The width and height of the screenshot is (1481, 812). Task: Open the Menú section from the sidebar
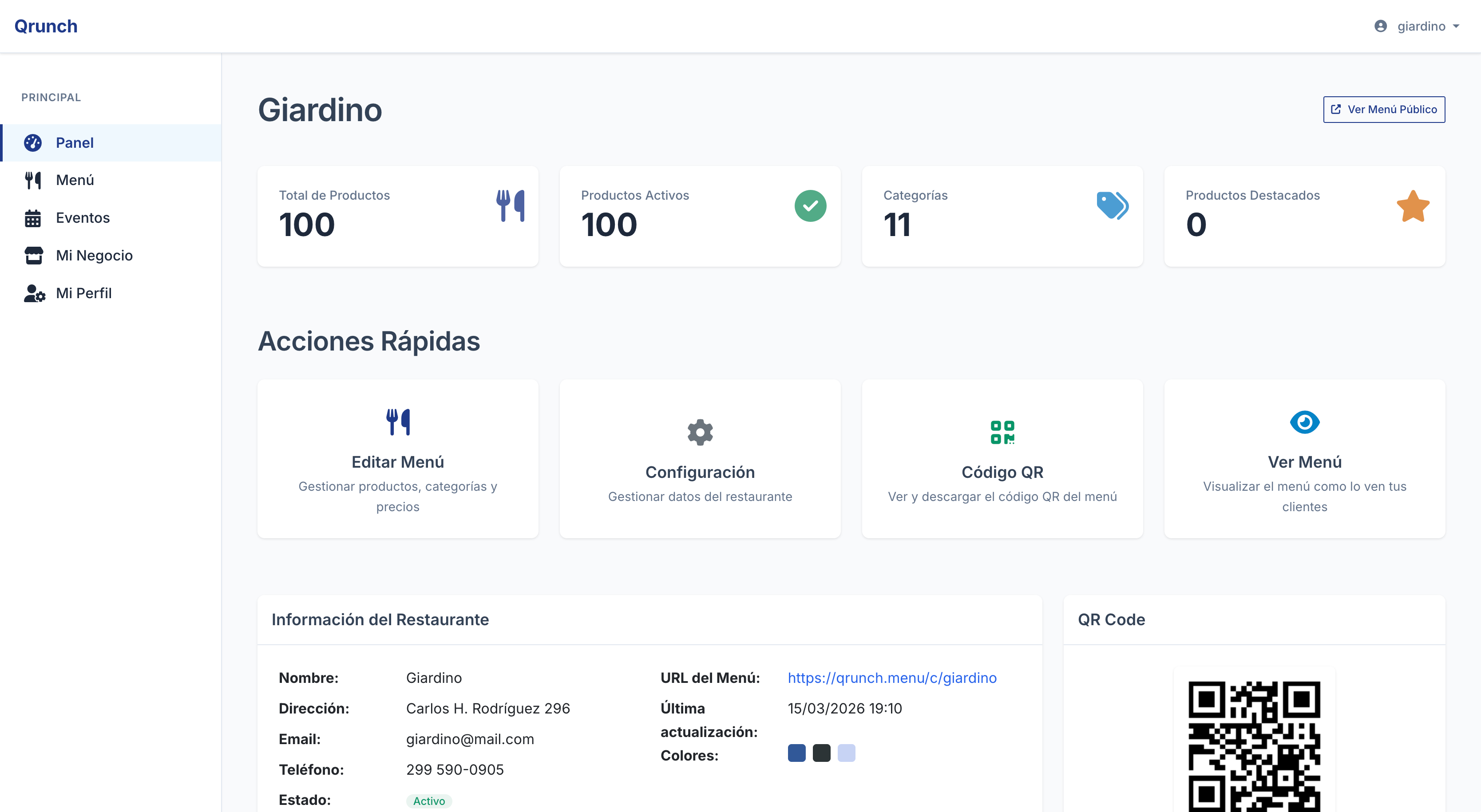point(75,180)
